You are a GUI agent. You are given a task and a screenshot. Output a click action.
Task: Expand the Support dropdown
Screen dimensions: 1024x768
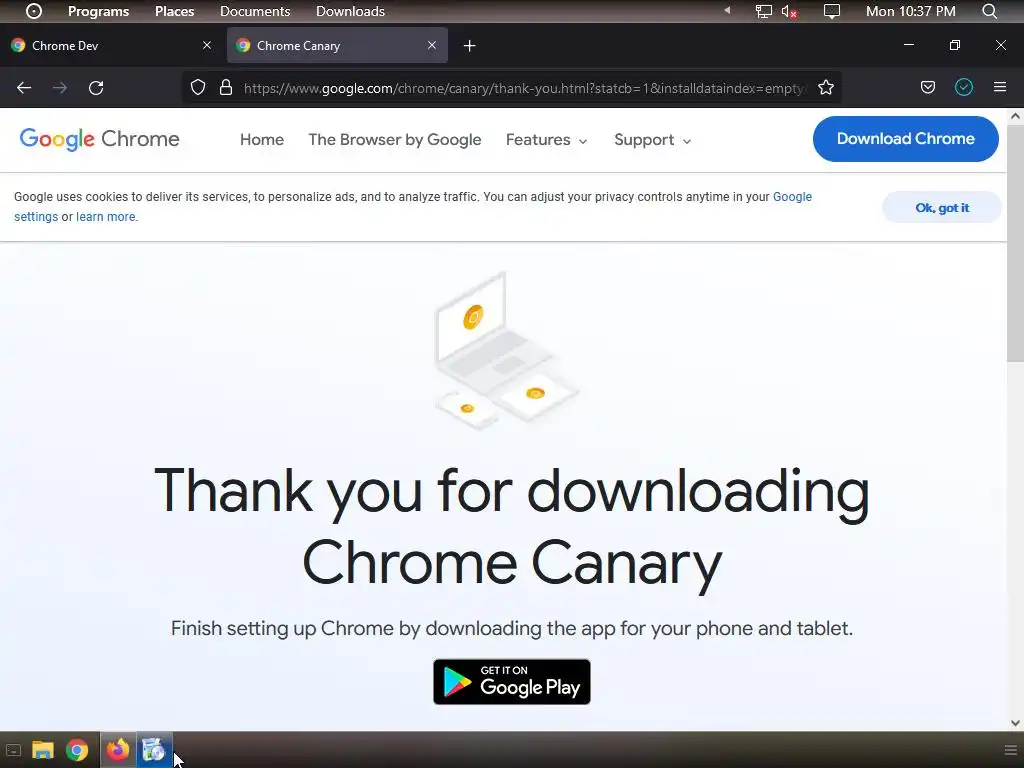[652, 140]
